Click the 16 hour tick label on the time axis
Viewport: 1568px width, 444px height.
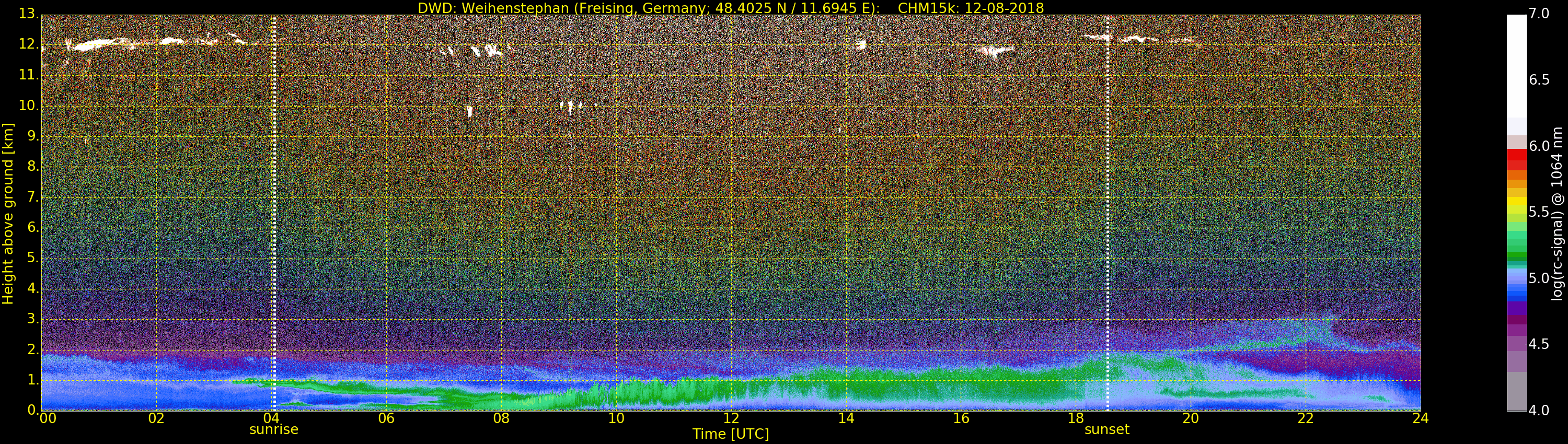tap(961, 418)
